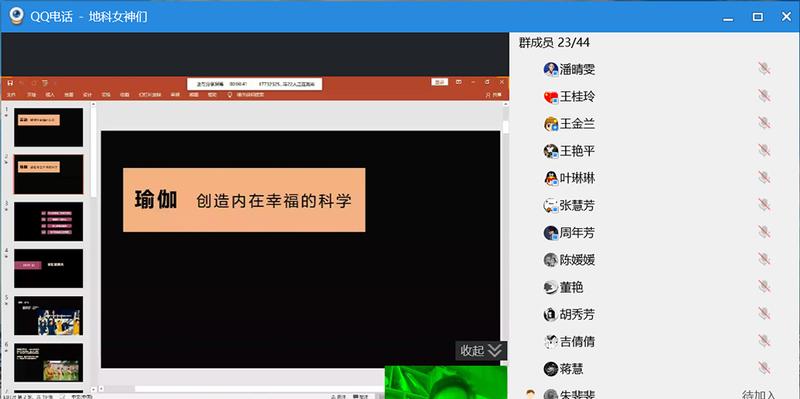Screen dimensions: 800x399
Task: Click the microphone icon beside 蒋慧
Action: (764, 368)
